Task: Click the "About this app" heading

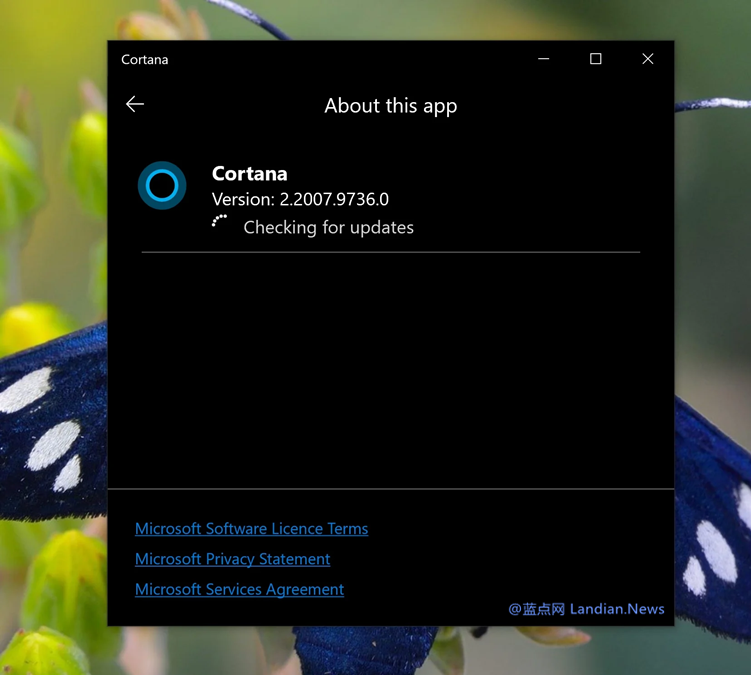Action: pyautogui.click(x=391, y=106)
